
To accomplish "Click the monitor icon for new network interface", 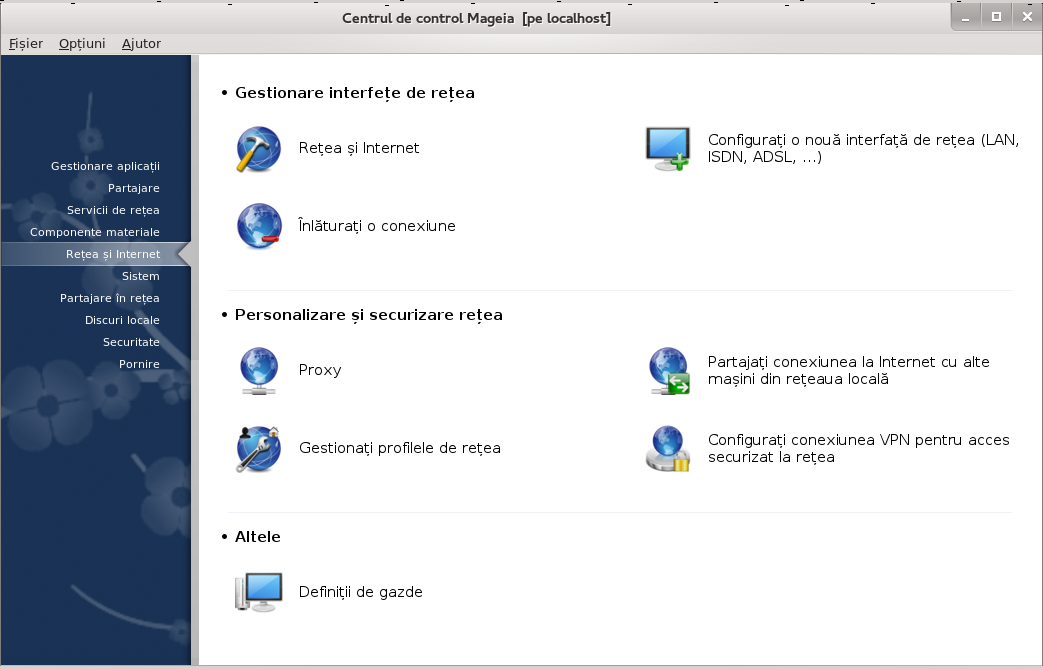I will coord(668,149).
